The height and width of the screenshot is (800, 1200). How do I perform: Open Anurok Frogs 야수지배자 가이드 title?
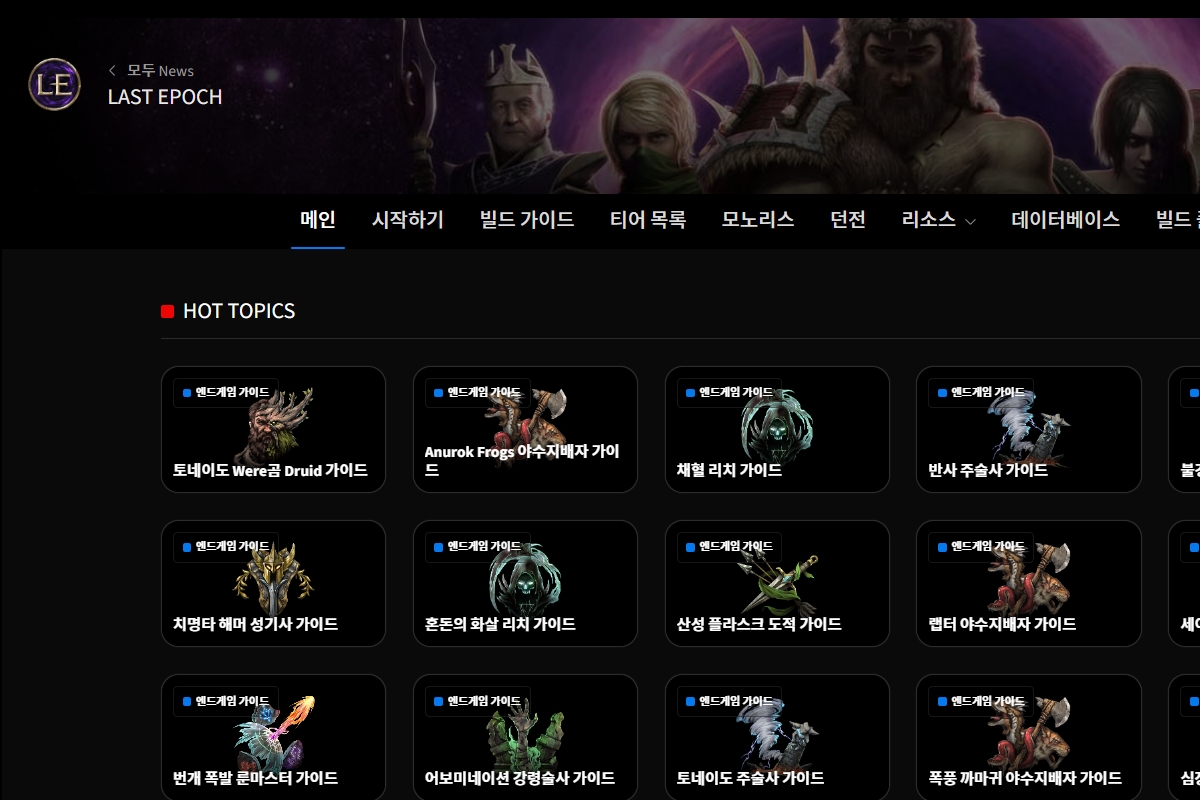pos(522,460)
